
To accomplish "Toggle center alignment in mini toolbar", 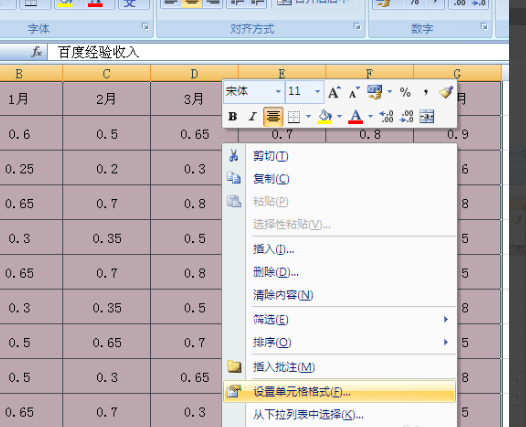I will (273, 117).
